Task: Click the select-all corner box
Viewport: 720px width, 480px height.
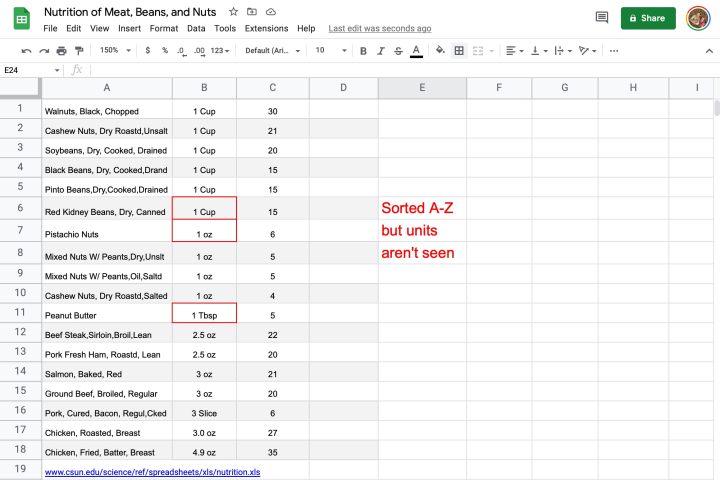Action: pyautogui.click(x=20, y=88)
